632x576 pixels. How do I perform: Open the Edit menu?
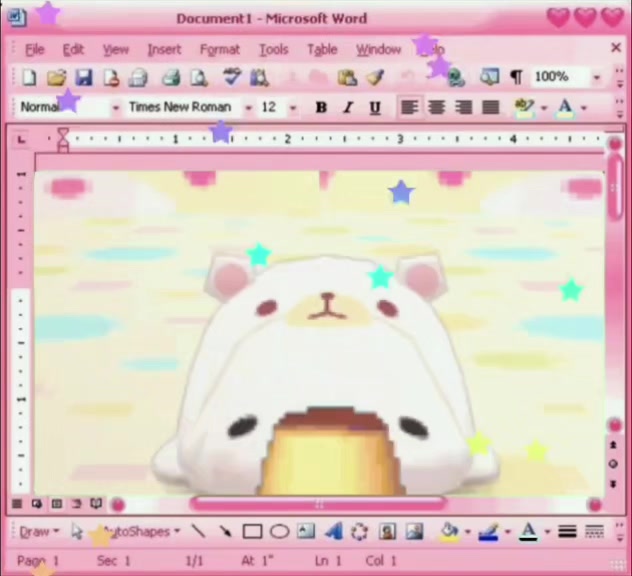(73, 50)
